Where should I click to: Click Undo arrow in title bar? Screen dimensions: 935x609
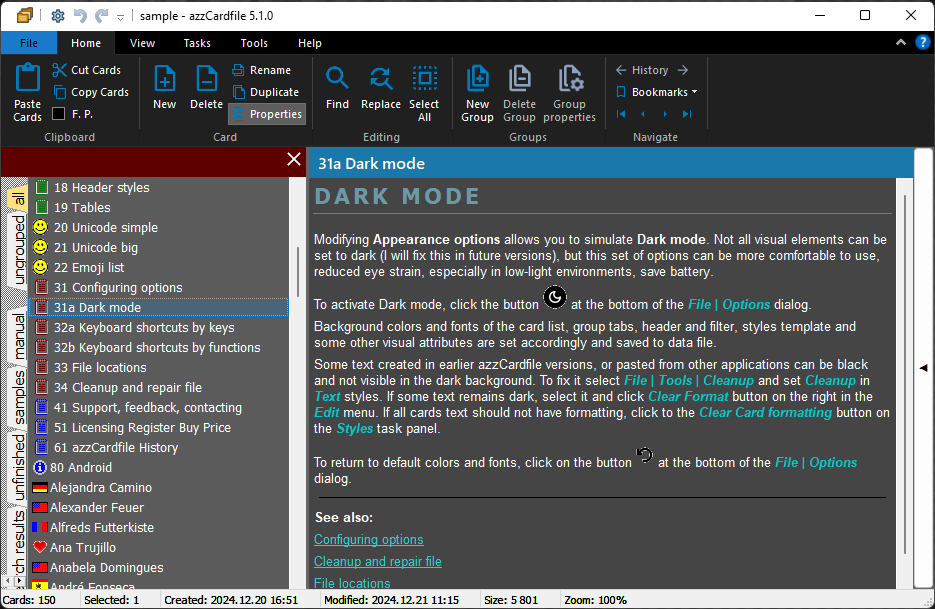coord(80,16)
